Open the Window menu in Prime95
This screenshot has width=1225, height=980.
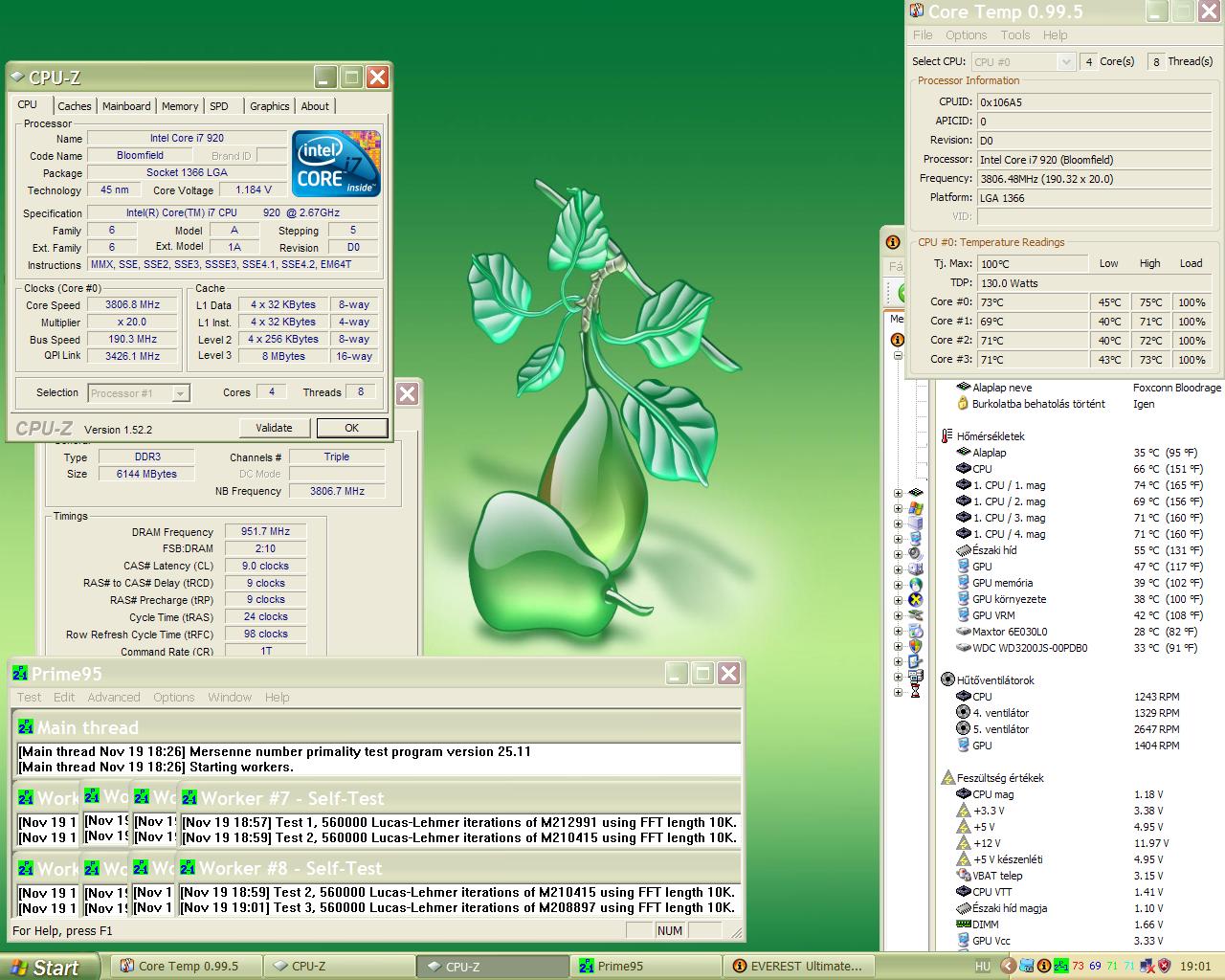pos(230,697)
